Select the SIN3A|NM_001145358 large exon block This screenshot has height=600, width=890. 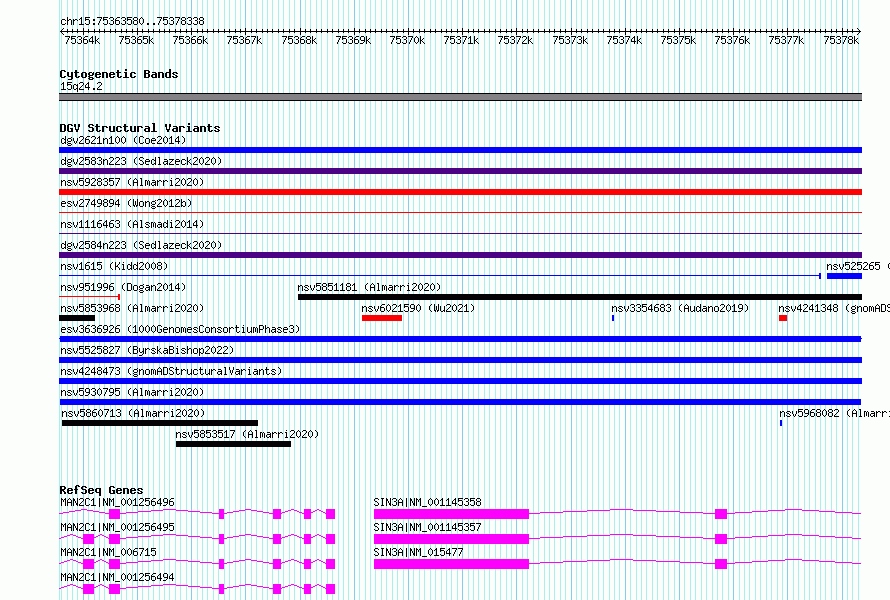(x=451, y=514)
